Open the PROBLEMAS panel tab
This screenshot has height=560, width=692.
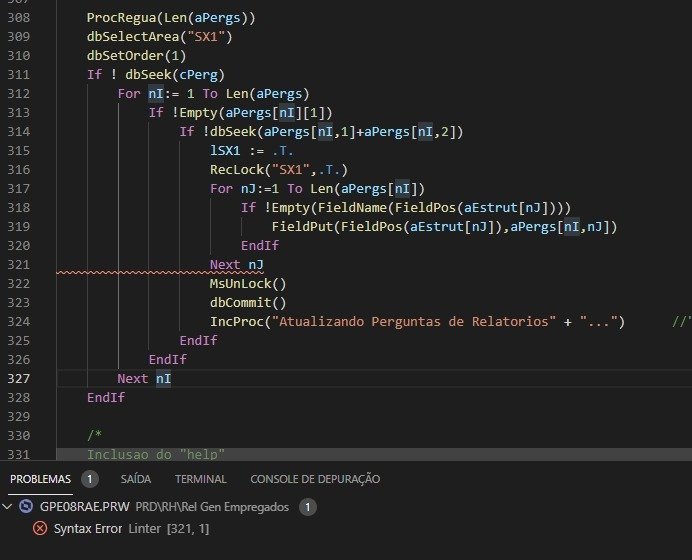pyautogui.click(x=40, y=479)
